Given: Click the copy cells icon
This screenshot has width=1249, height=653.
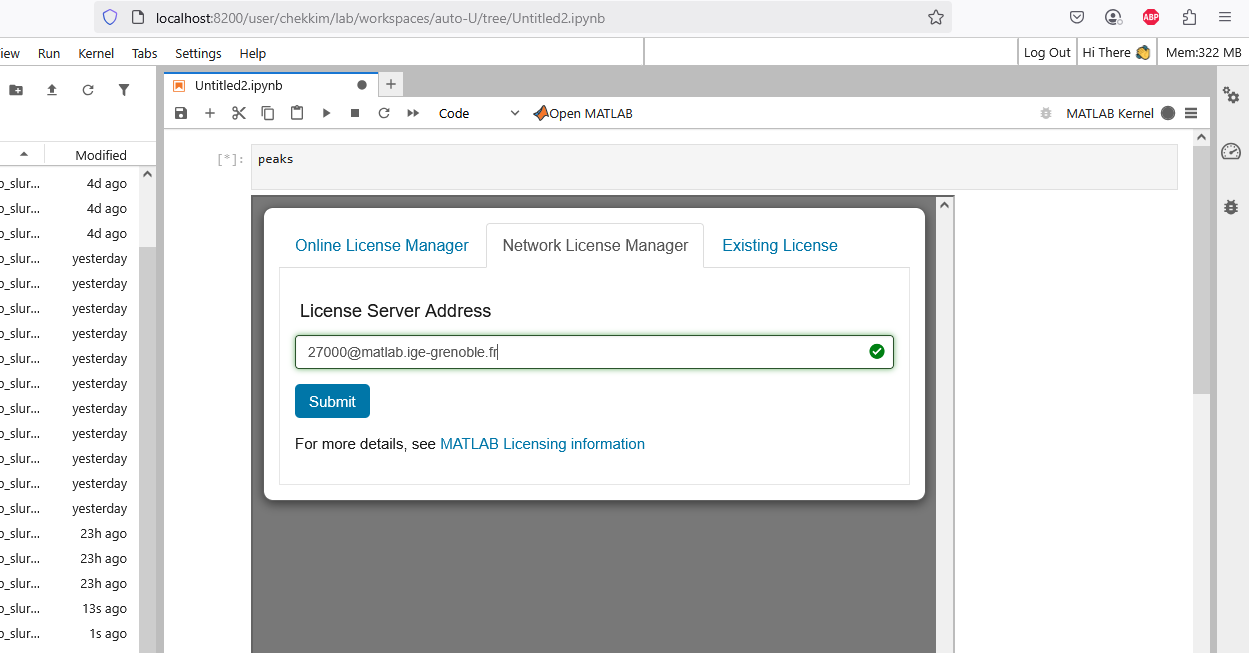Looking at the screenshot, I should point(268,113).
